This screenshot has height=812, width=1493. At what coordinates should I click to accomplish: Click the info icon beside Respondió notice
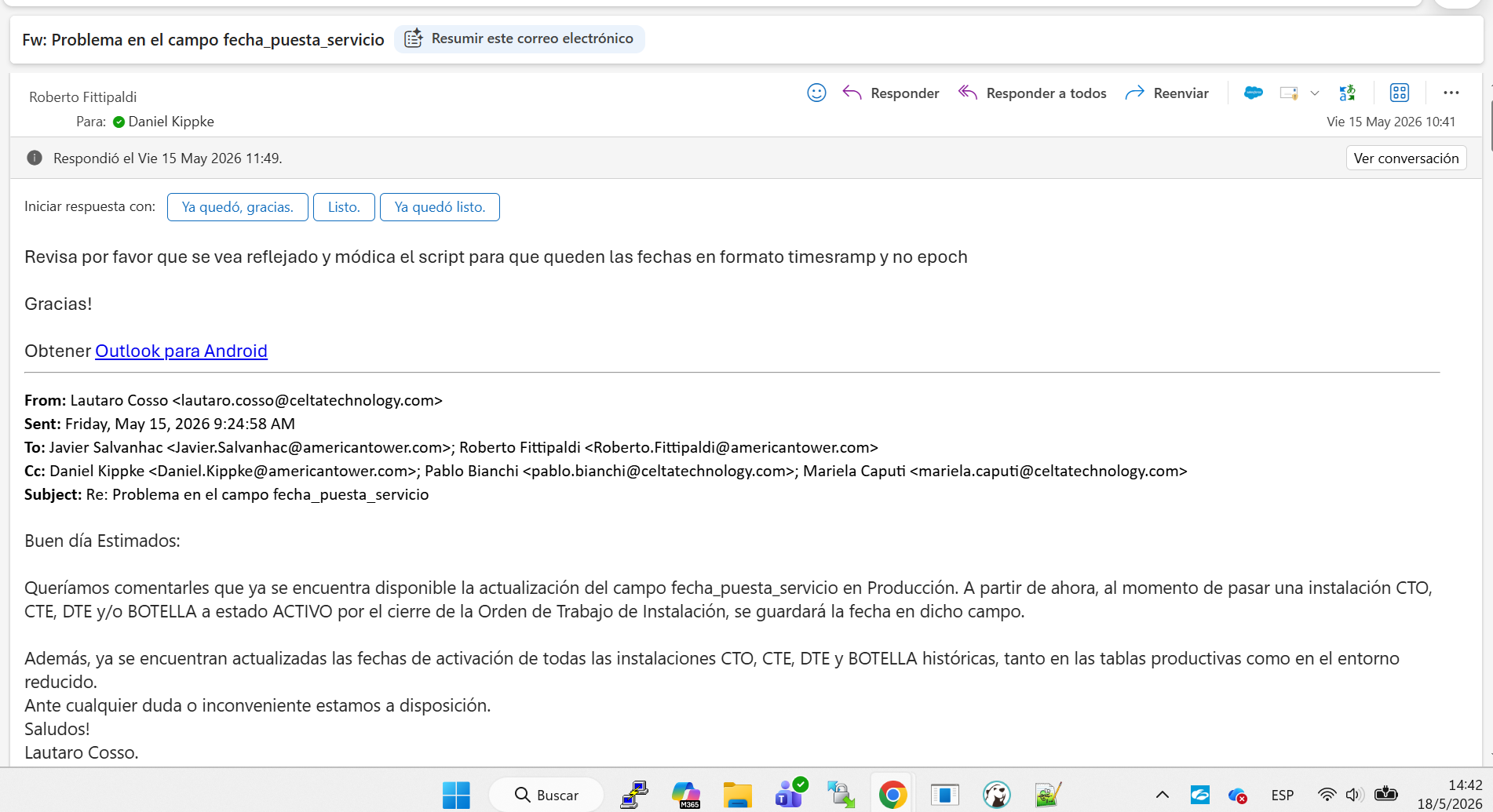35,158
